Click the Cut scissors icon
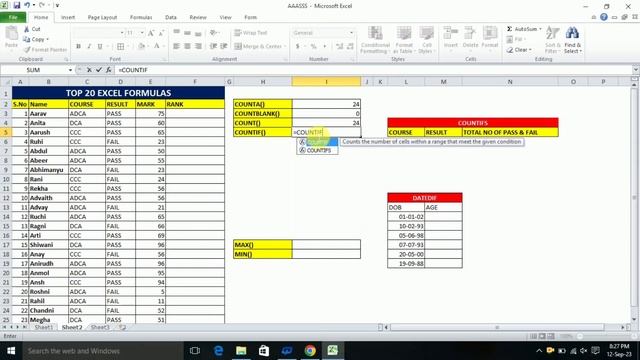Viewport: 640px width, 360px height. coord(27,29)
